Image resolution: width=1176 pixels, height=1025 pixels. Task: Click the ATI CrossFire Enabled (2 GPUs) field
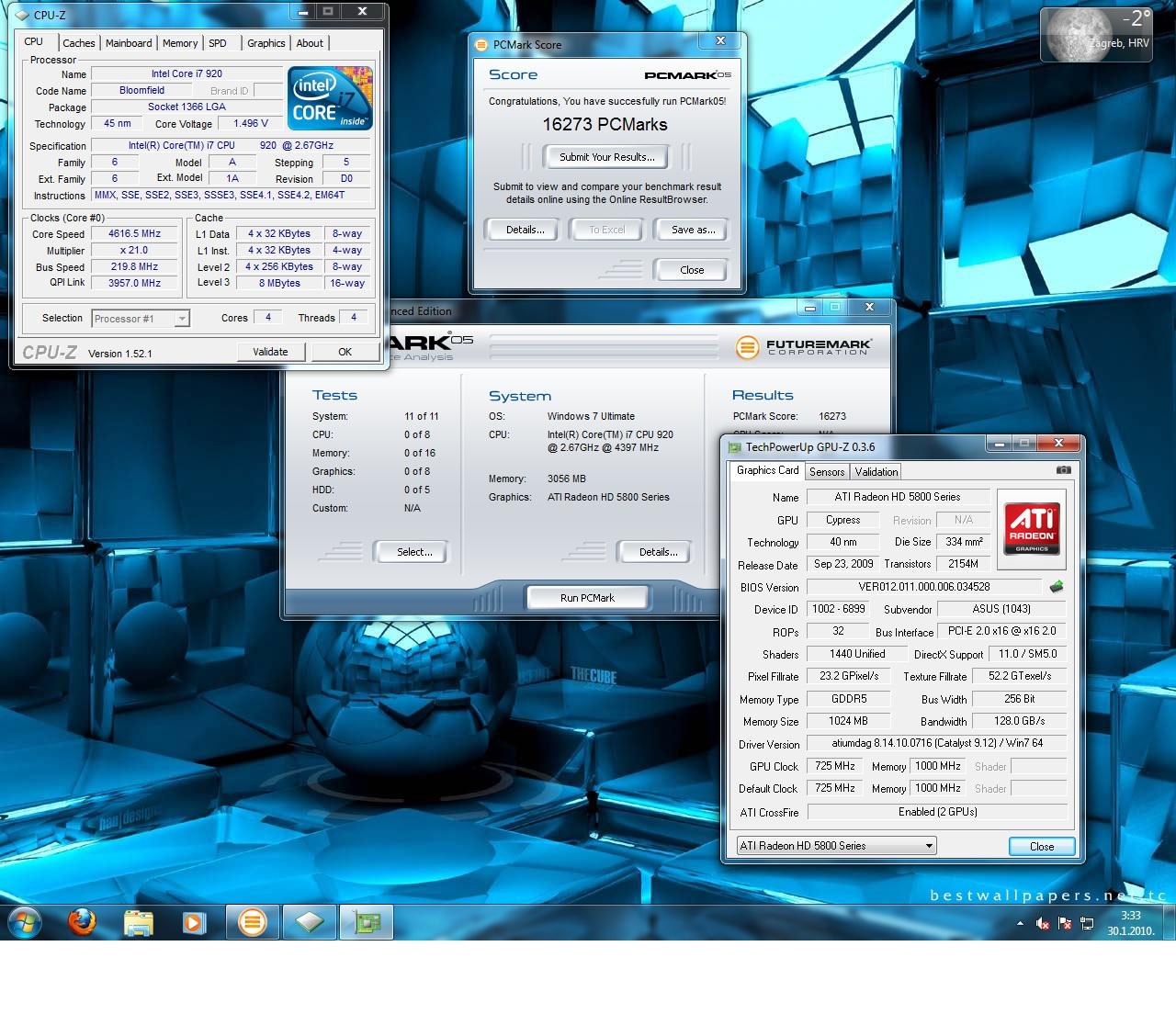tap(936, 812)
